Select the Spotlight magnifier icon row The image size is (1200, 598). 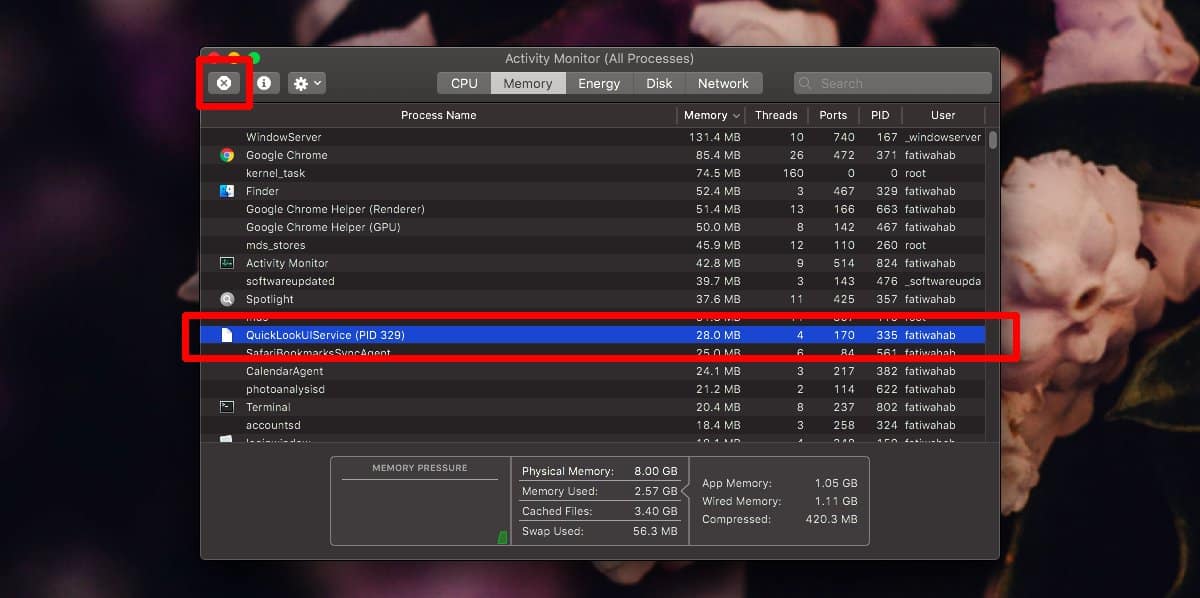point(227,299)
